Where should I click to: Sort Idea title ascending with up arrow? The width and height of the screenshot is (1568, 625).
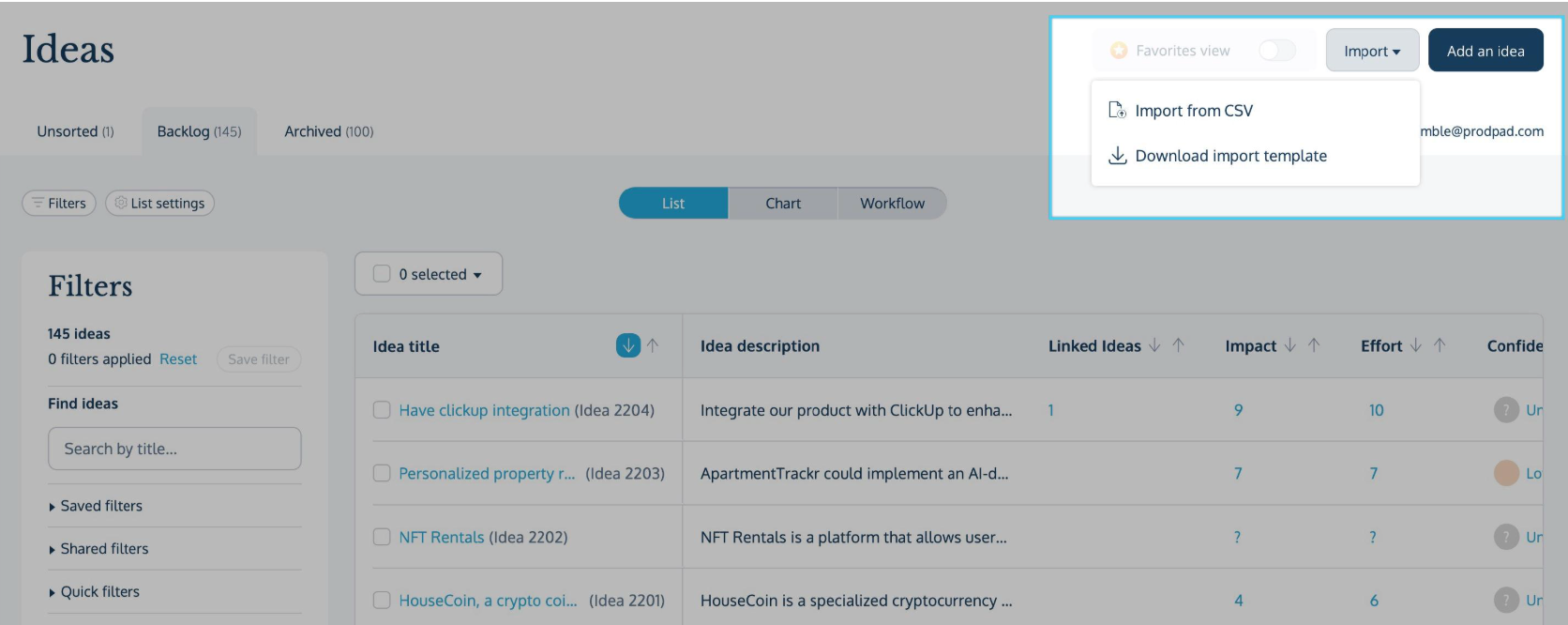pos(653,345)
